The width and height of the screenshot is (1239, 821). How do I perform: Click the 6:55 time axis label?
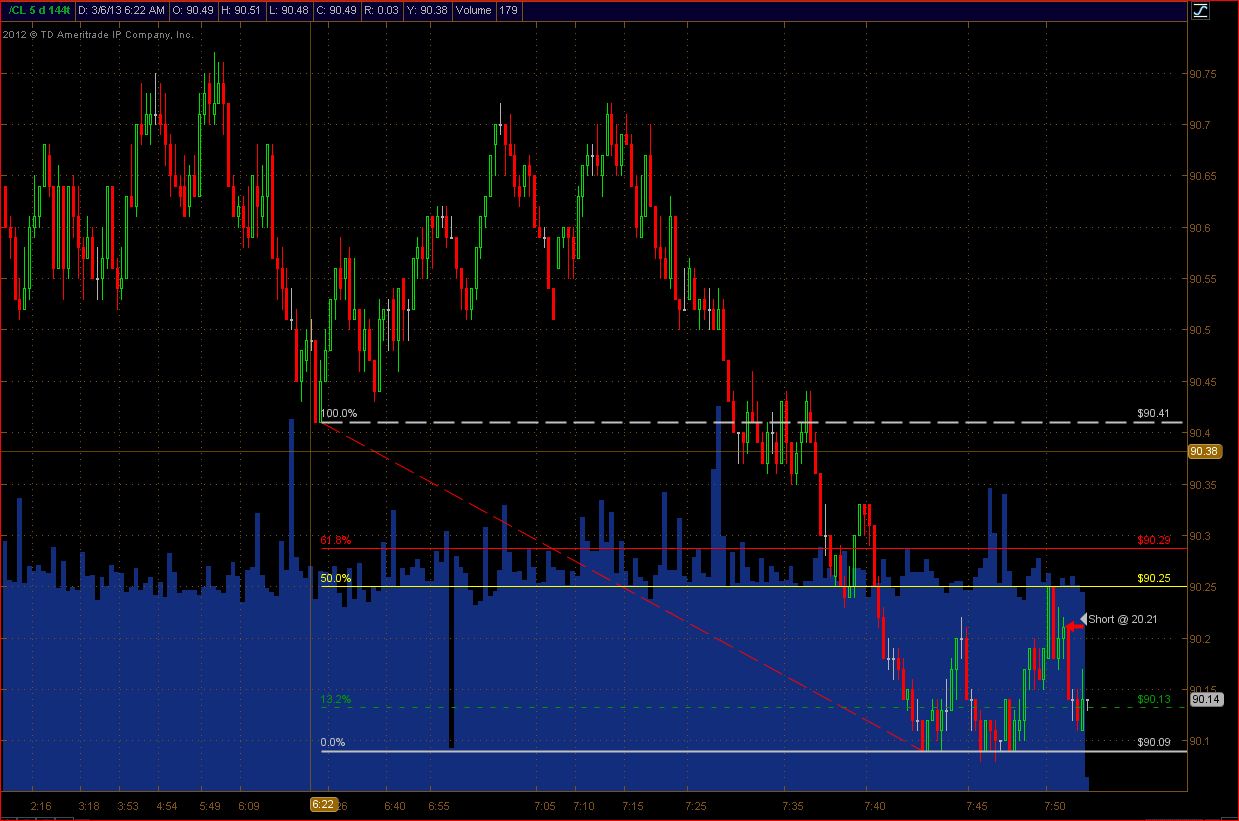pyautogui.click(x=438, y=805)
